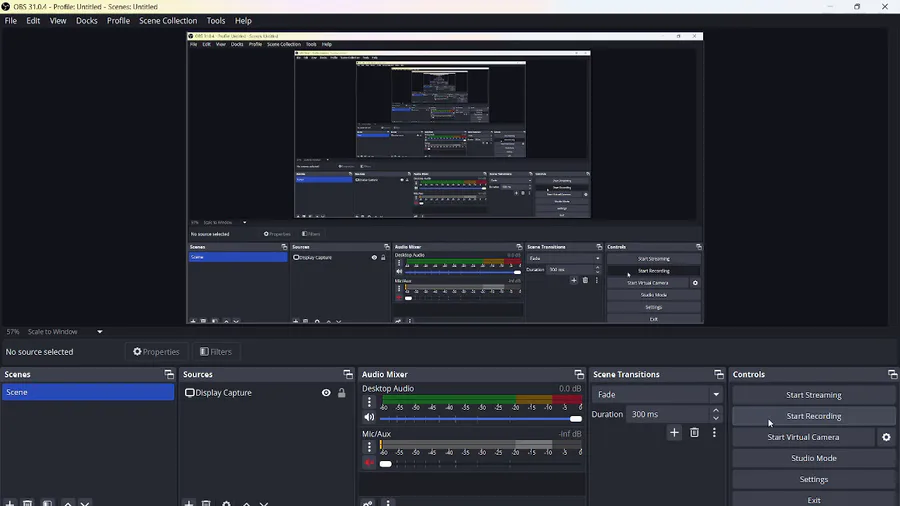Image resolution: width=900 pixels, height=506 pixels.
Task: Remove selected source with trash icon
Action: 207,503
